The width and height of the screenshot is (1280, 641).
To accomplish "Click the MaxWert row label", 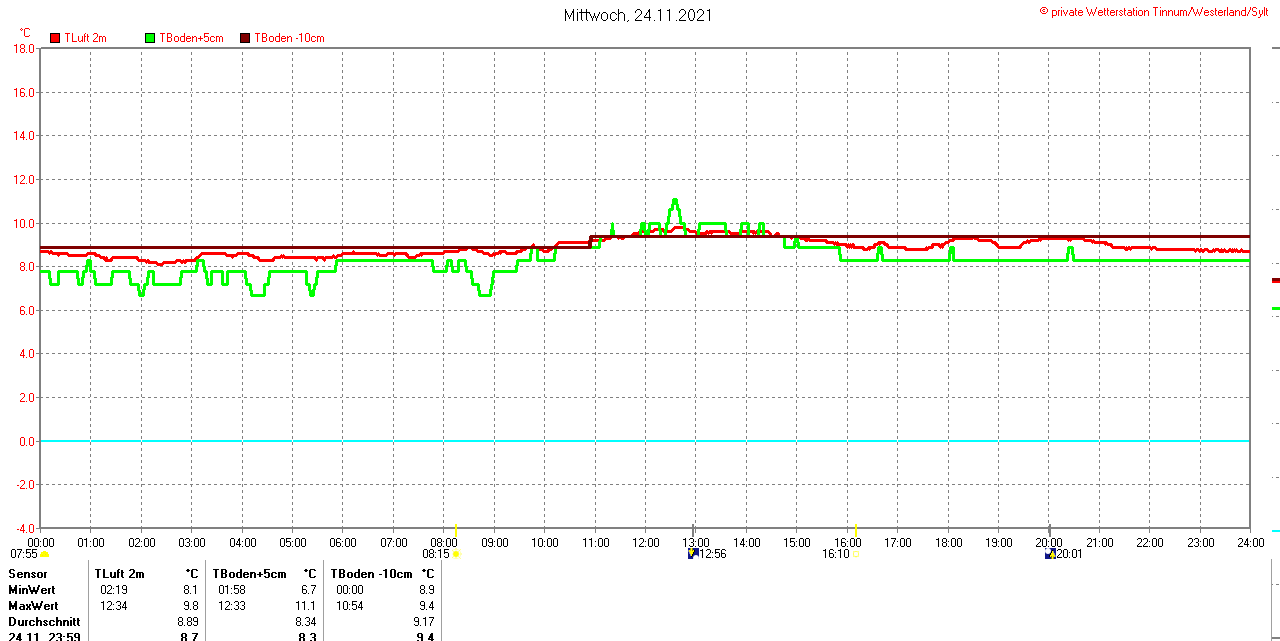I will click(33, 606).
